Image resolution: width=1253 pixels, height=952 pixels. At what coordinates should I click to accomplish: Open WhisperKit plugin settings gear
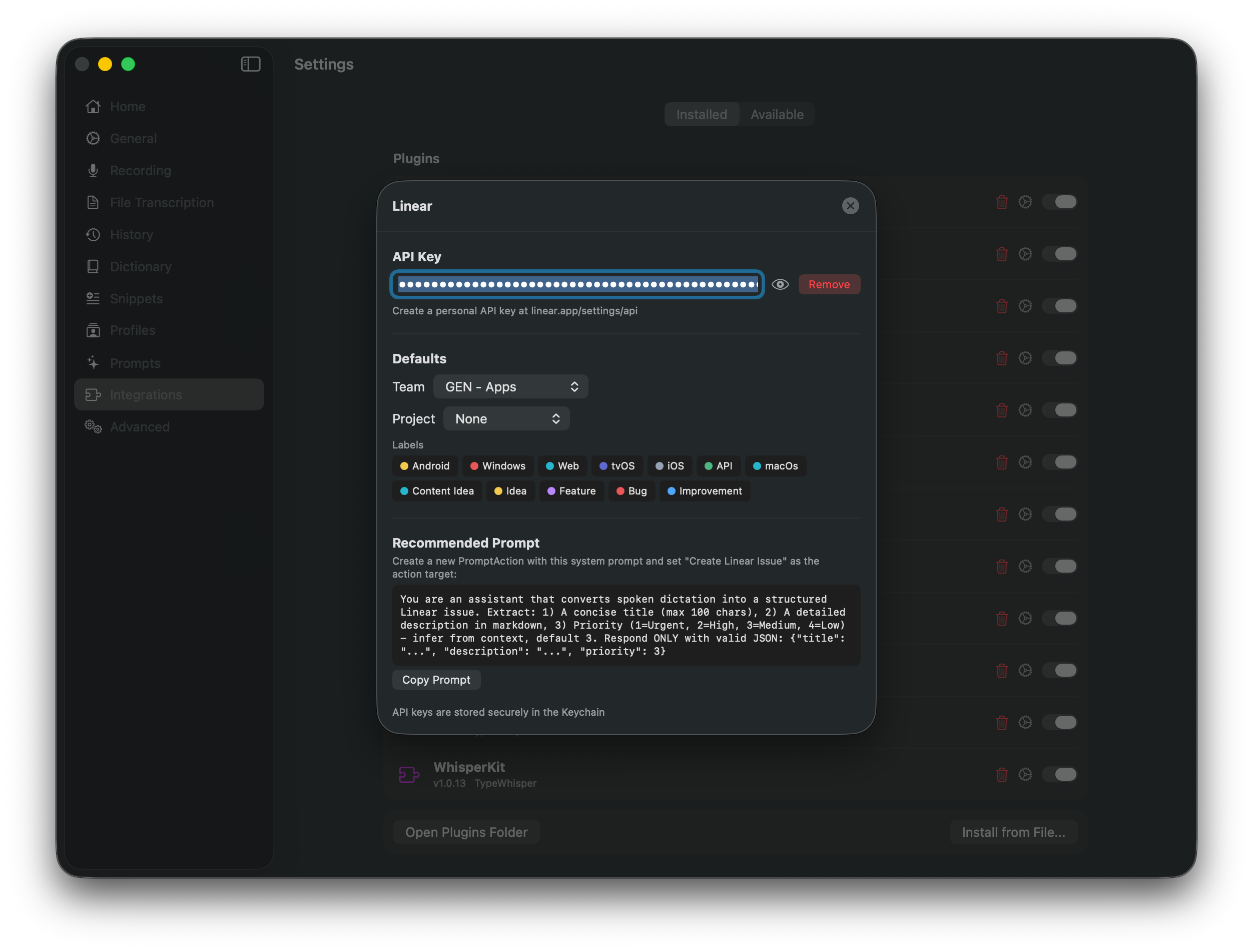point(1025,775)
